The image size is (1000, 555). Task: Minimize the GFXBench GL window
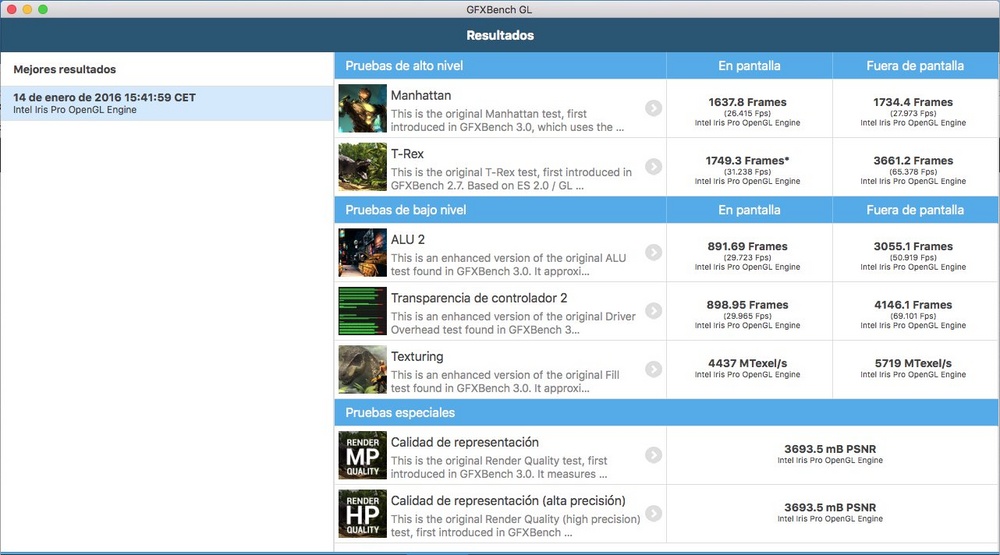coord(27,9)
